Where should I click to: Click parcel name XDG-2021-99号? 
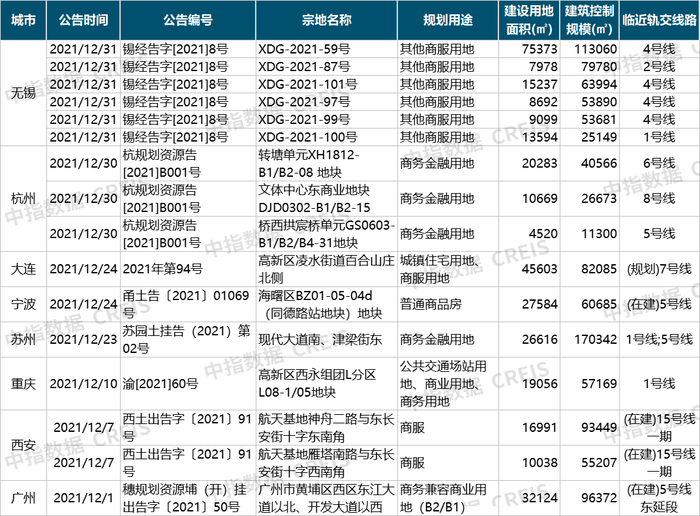coord(304,120)
